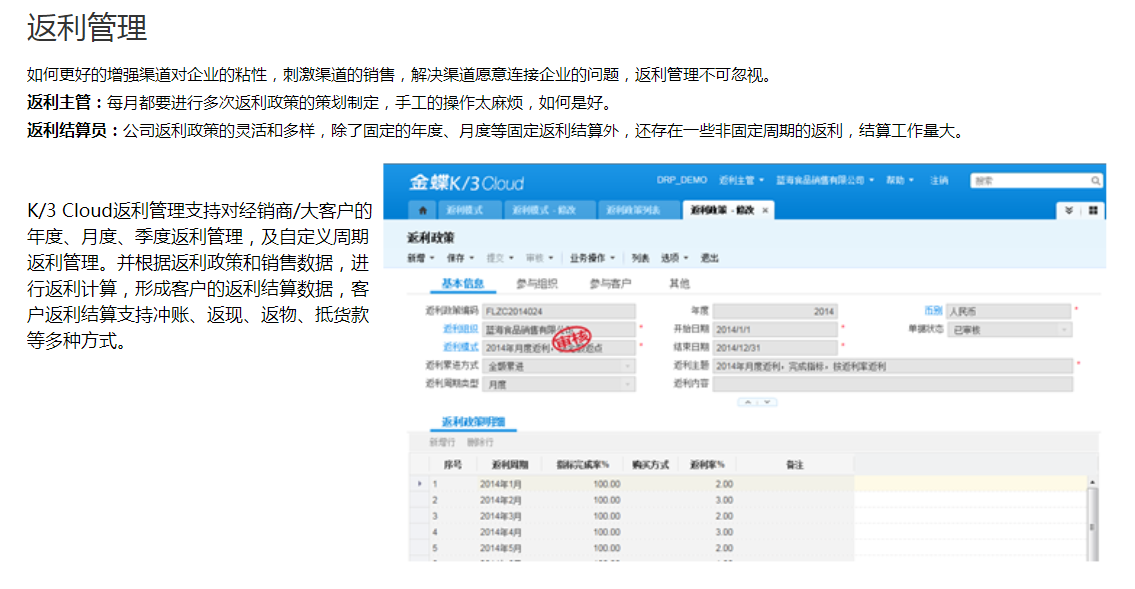Click the grid view icon at tab bar right
1135x589 pixels.
click(x=1093, y=211)
